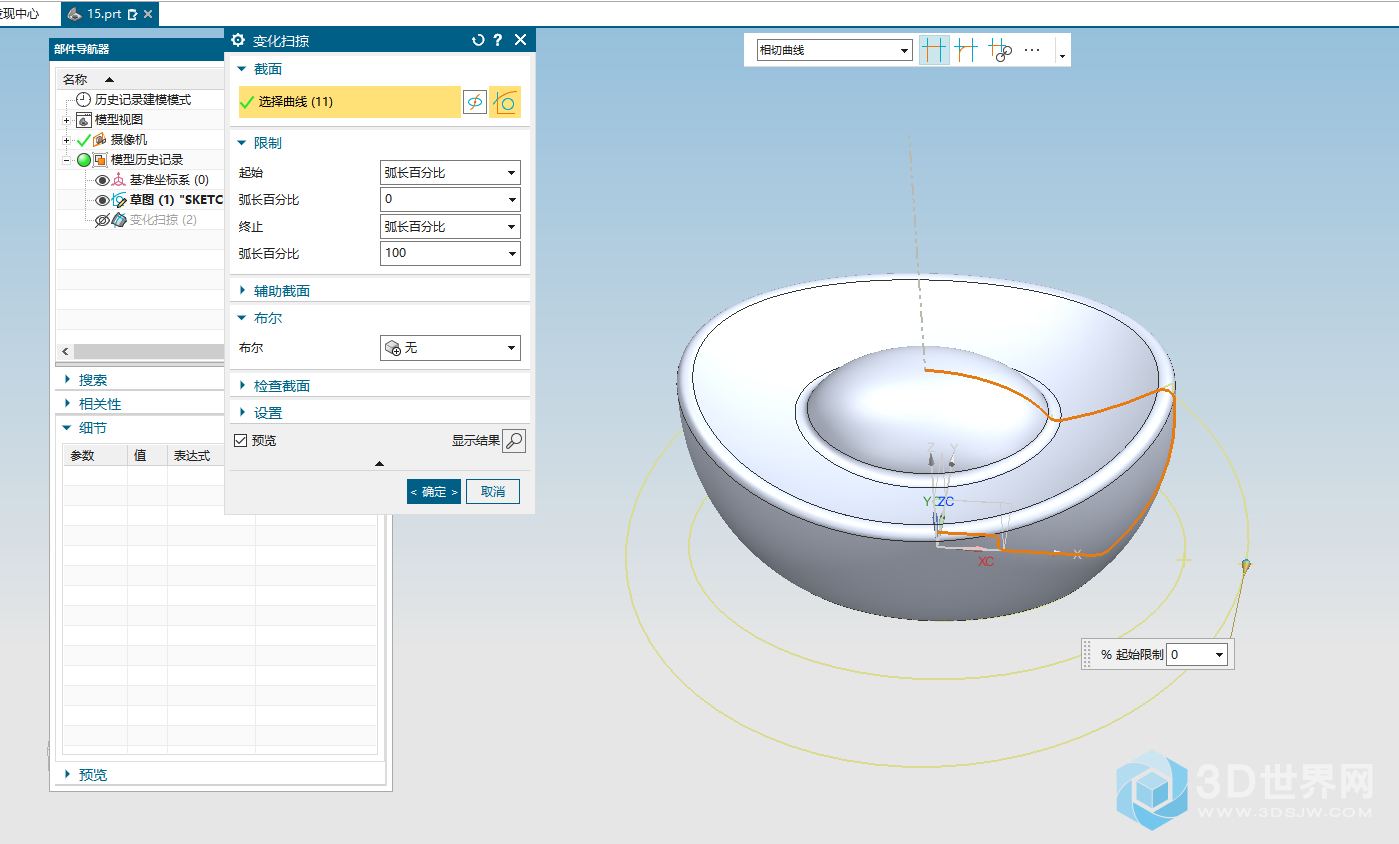This screenshot has width=1399, height=844.
Task: Click the 布尔 dropdown solid body icon
Action: pyautogui.click(x=393, y=348)
